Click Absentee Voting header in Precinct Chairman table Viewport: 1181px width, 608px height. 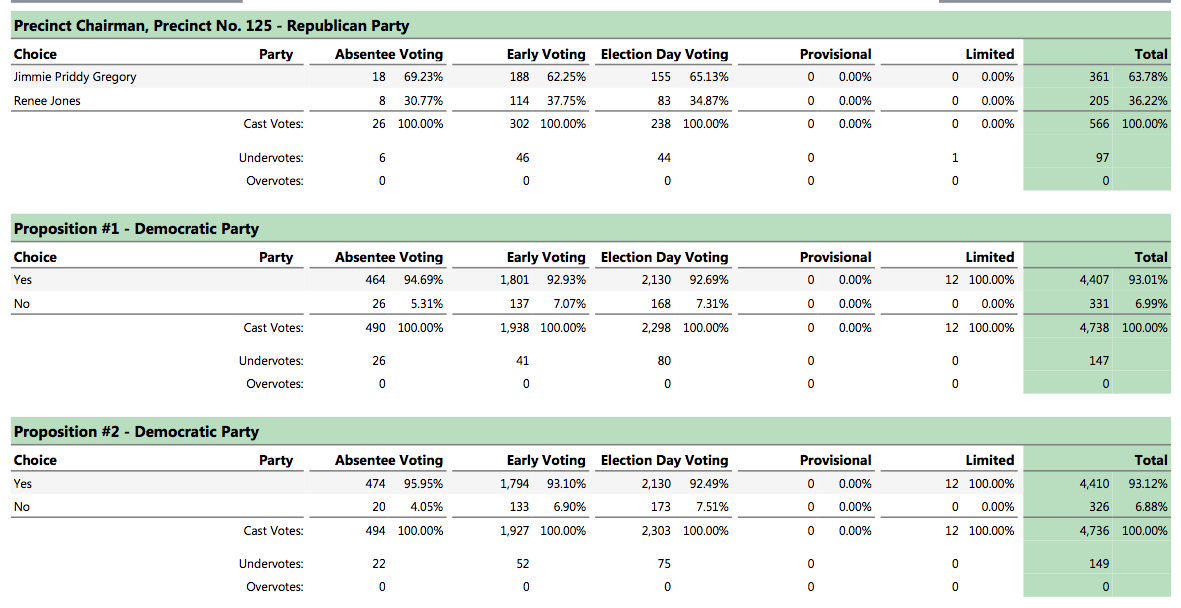[388, 54]
